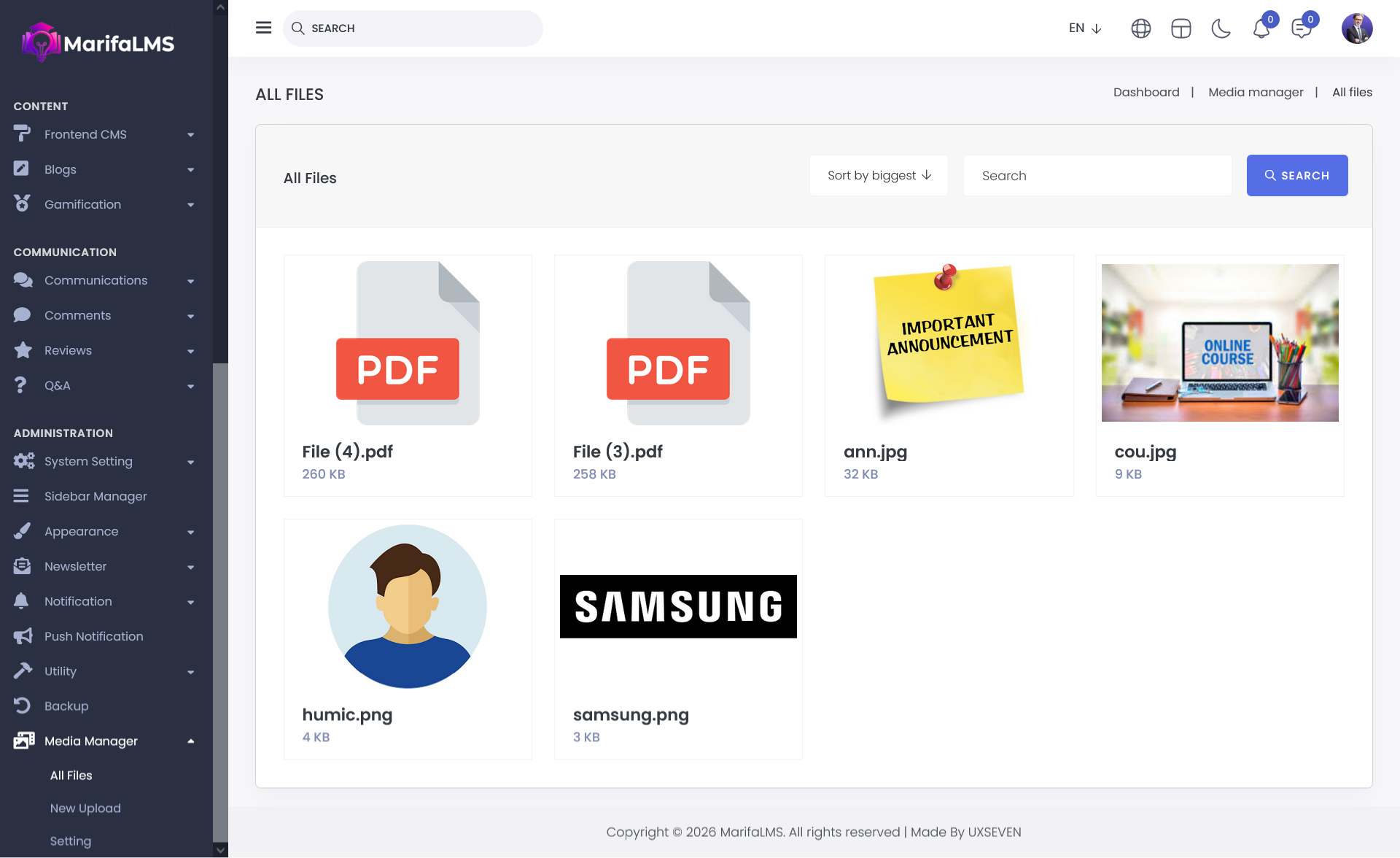Viewport: 1400px width, 858px height.
Task: Open notifications bell icon
Action: (1261, 29)
